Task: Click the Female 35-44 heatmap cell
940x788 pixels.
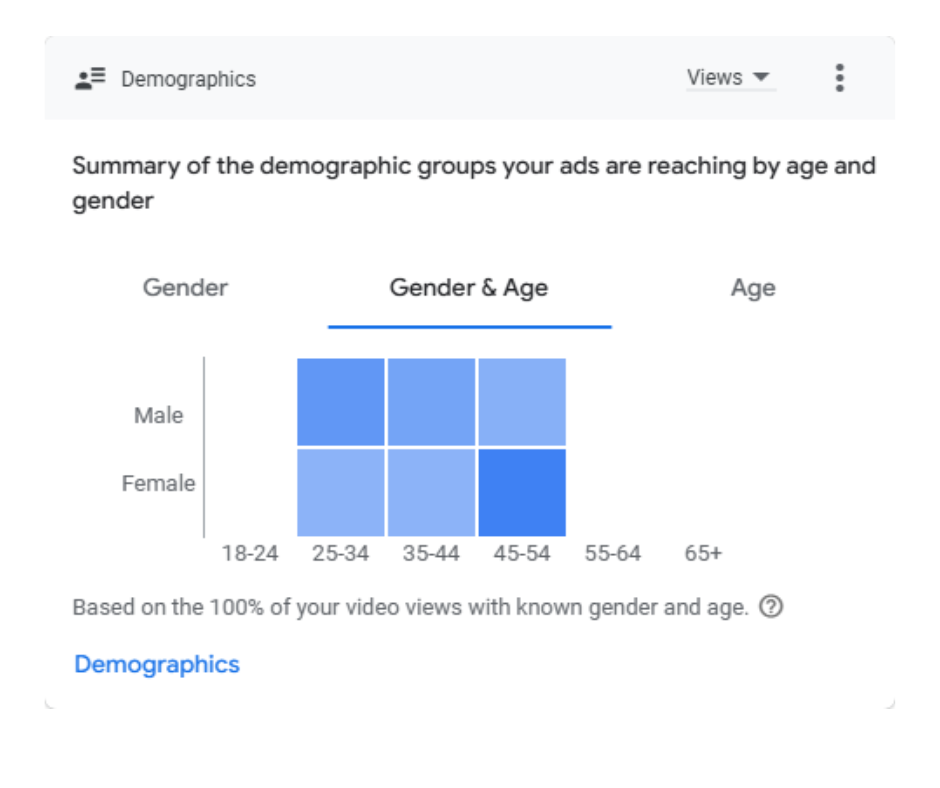Action: tap(431, 492)
